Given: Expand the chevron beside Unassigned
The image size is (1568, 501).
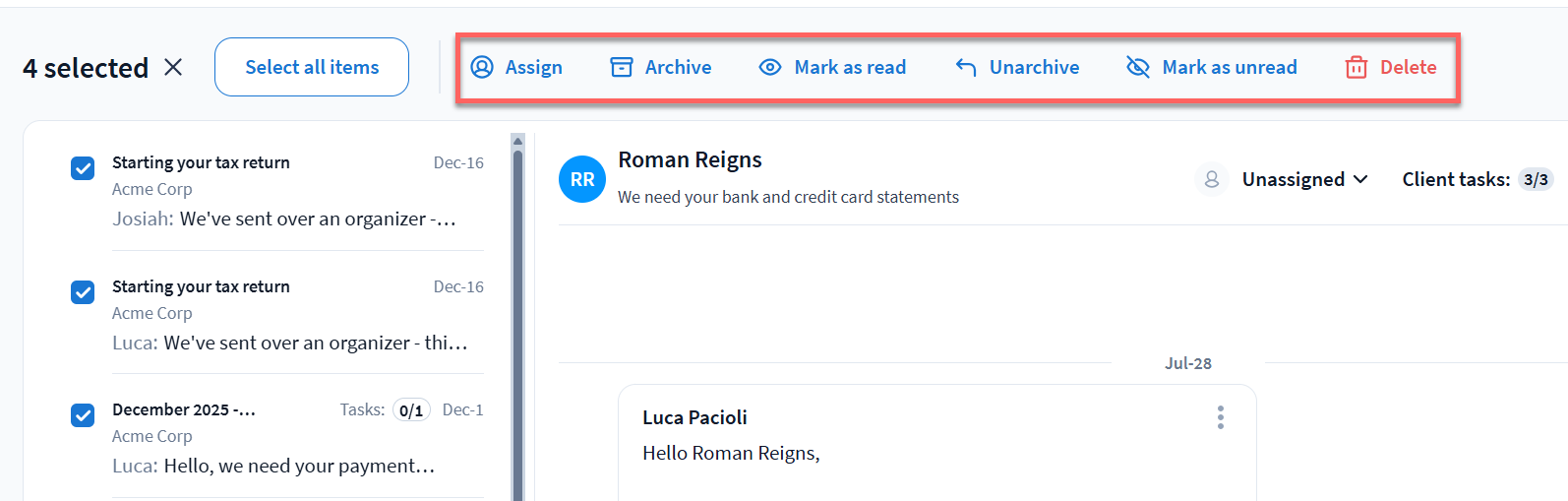Looking at the screenshot, I should [x=1360, y=179].
